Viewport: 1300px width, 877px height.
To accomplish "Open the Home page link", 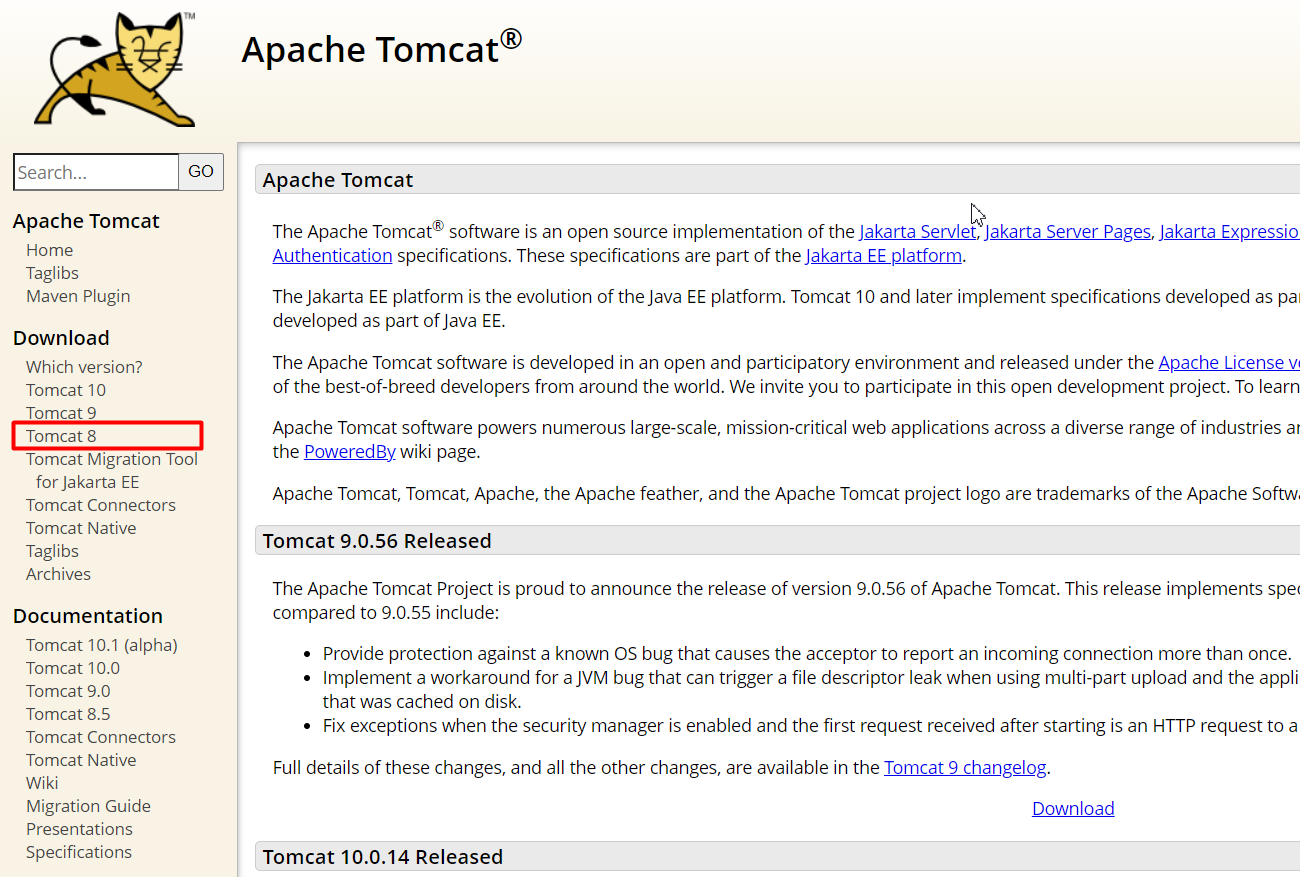I will (x=49, y=249).
